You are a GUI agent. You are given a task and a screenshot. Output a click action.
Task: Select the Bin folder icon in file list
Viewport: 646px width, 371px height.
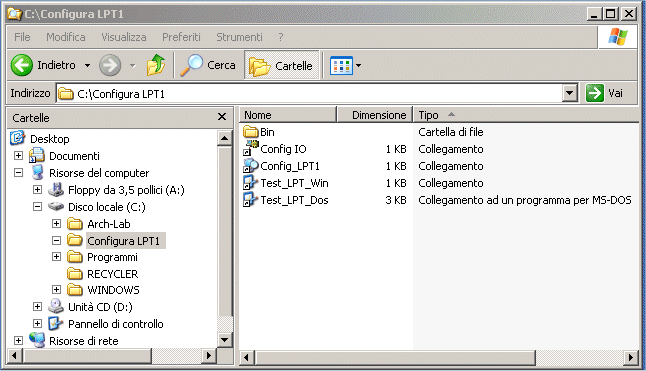pyautogui.click(x=250, y=132)
